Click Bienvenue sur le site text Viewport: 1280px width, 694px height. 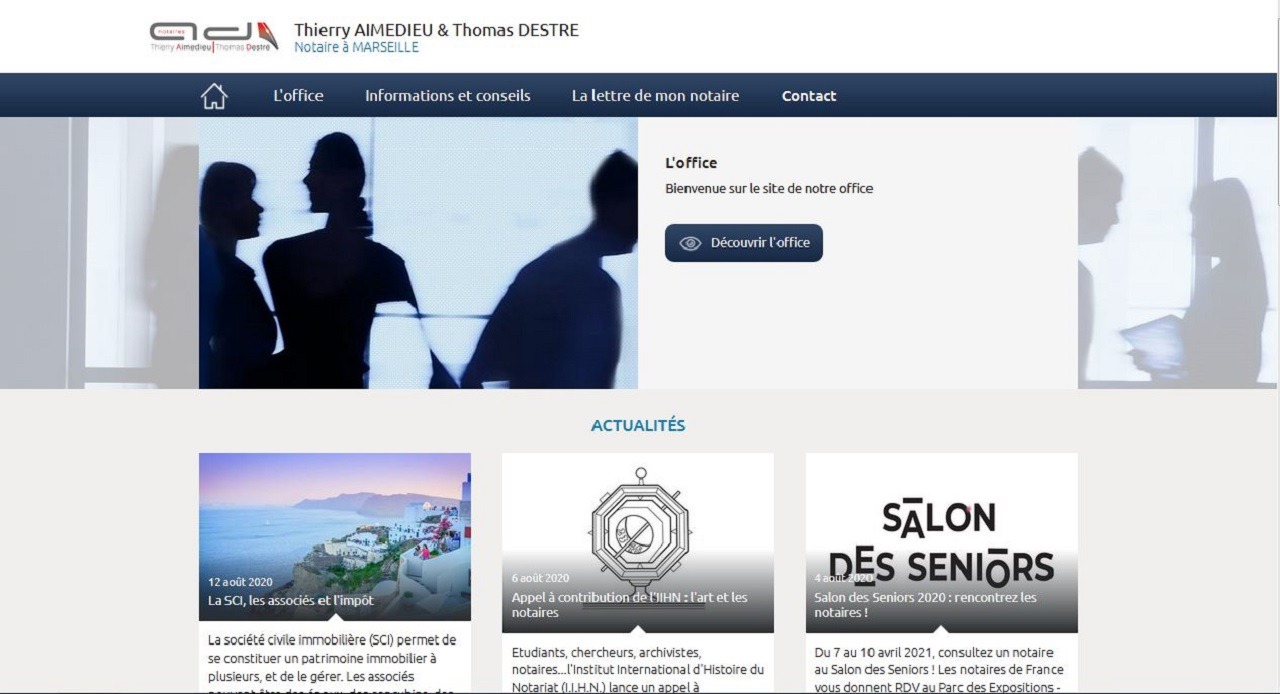(769, 188)
